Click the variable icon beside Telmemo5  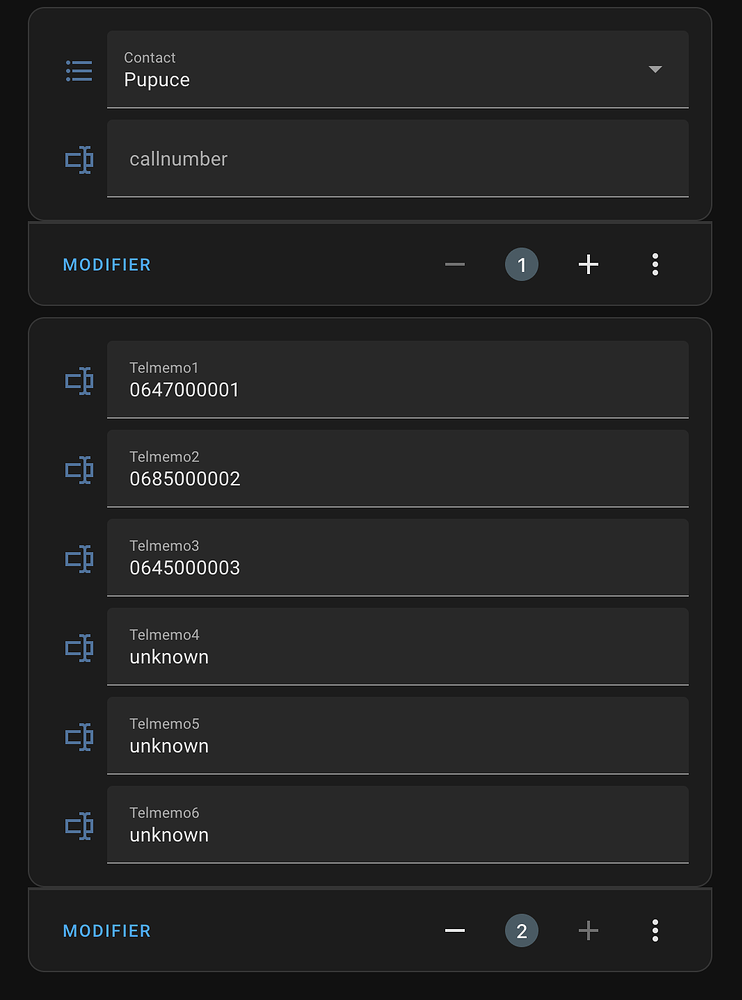(x=79, y=736)
